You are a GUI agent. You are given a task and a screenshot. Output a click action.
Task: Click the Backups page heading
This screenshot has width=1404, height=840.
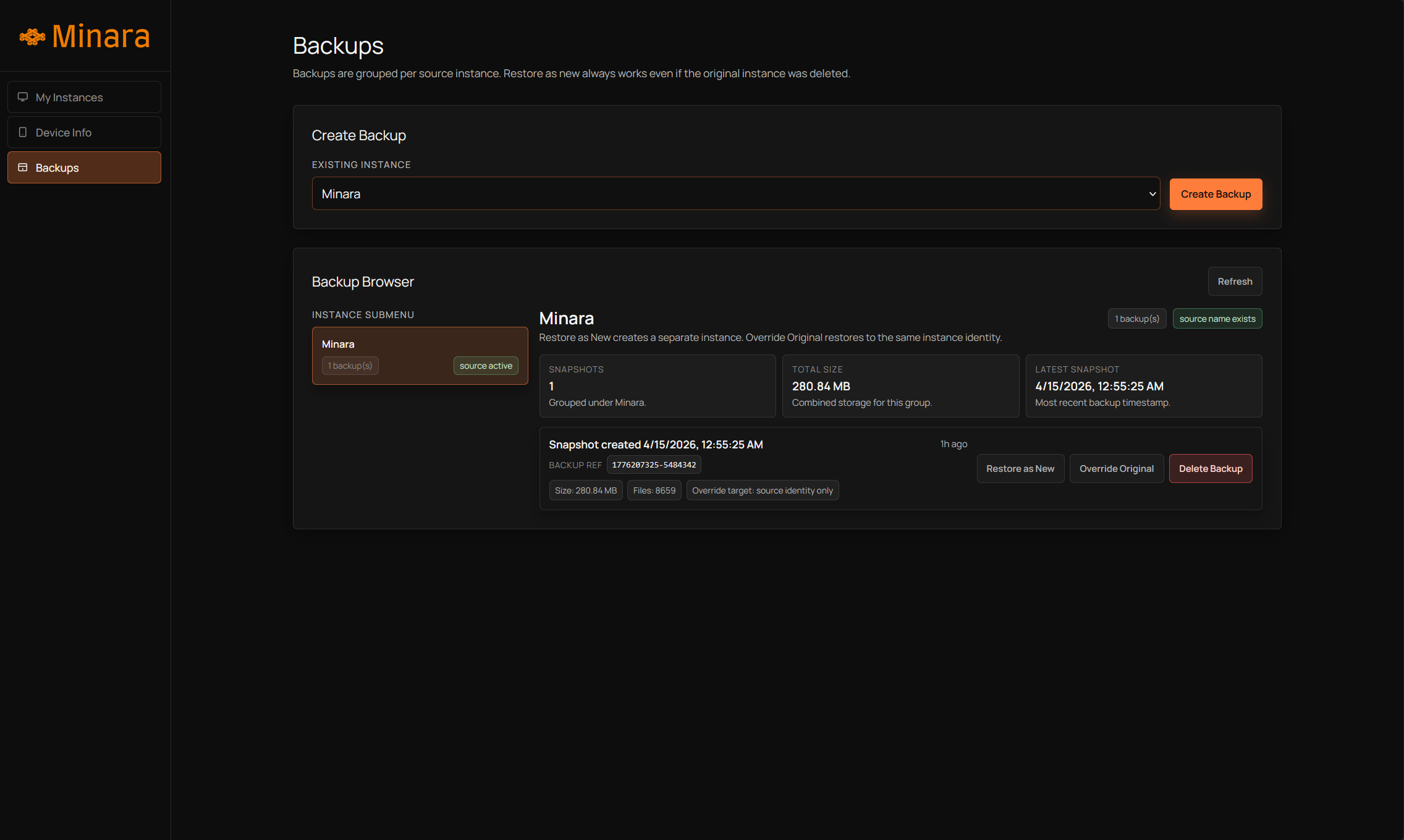coord(338,46)
